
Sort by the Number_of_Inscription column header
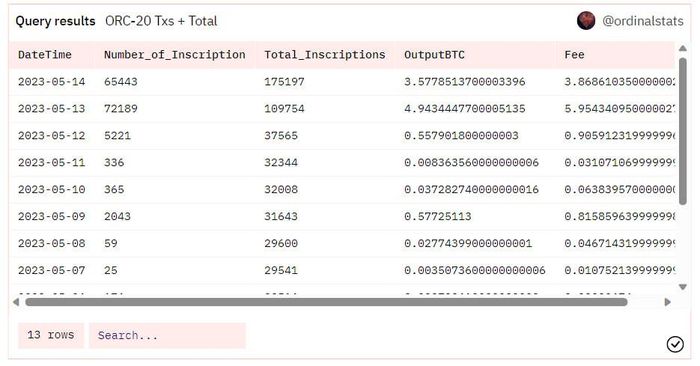point(175,55)
